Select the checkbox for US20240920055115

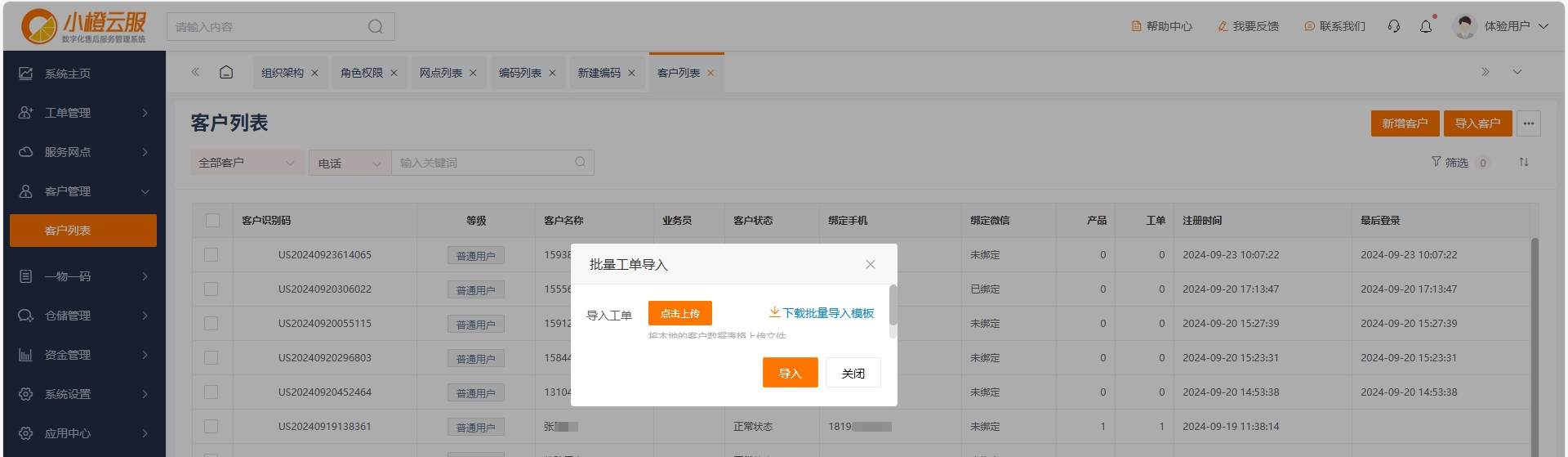212,324
